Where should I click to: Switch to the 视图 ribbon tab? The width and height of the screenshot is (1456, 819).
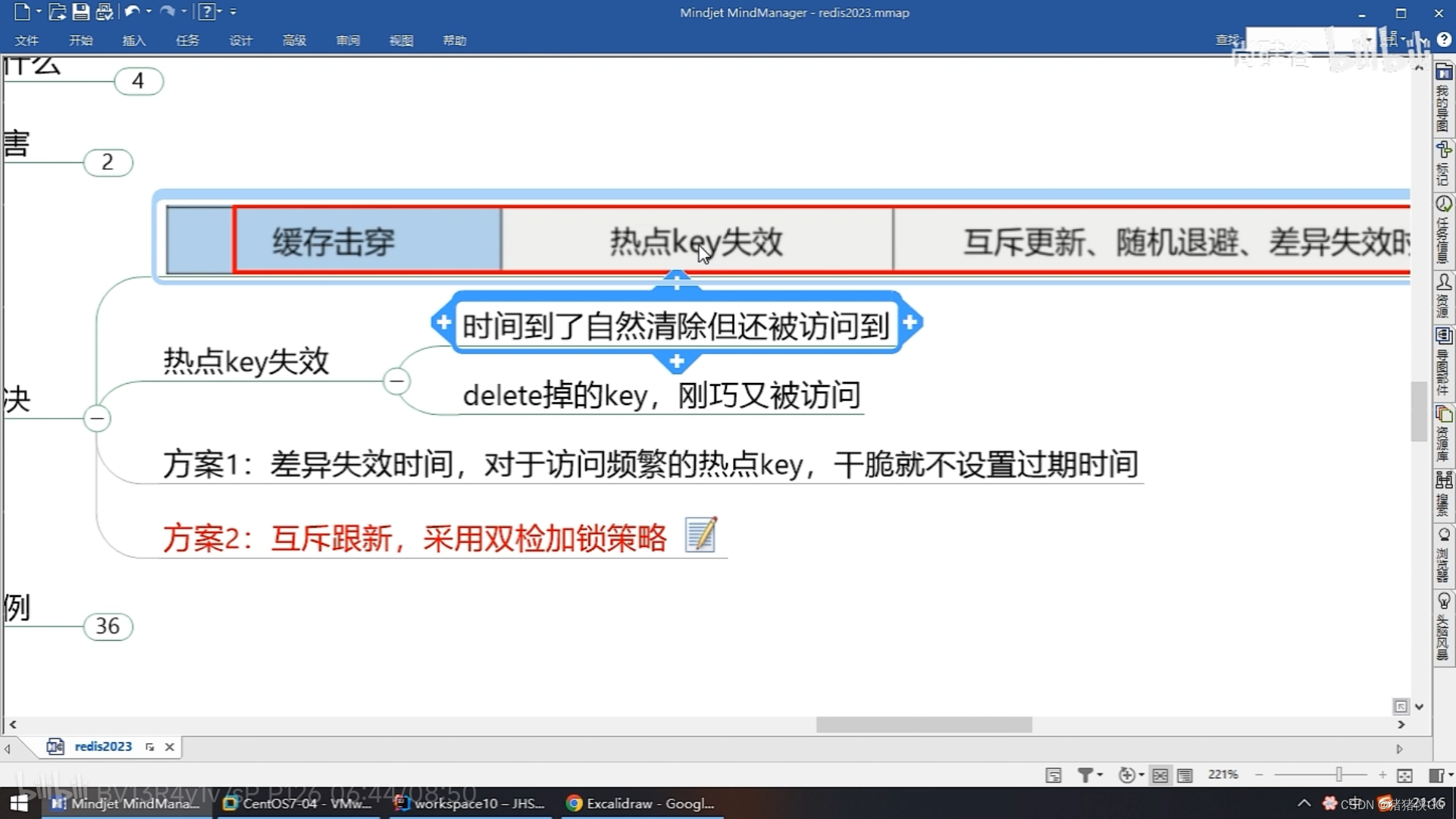tap(401, 40)
